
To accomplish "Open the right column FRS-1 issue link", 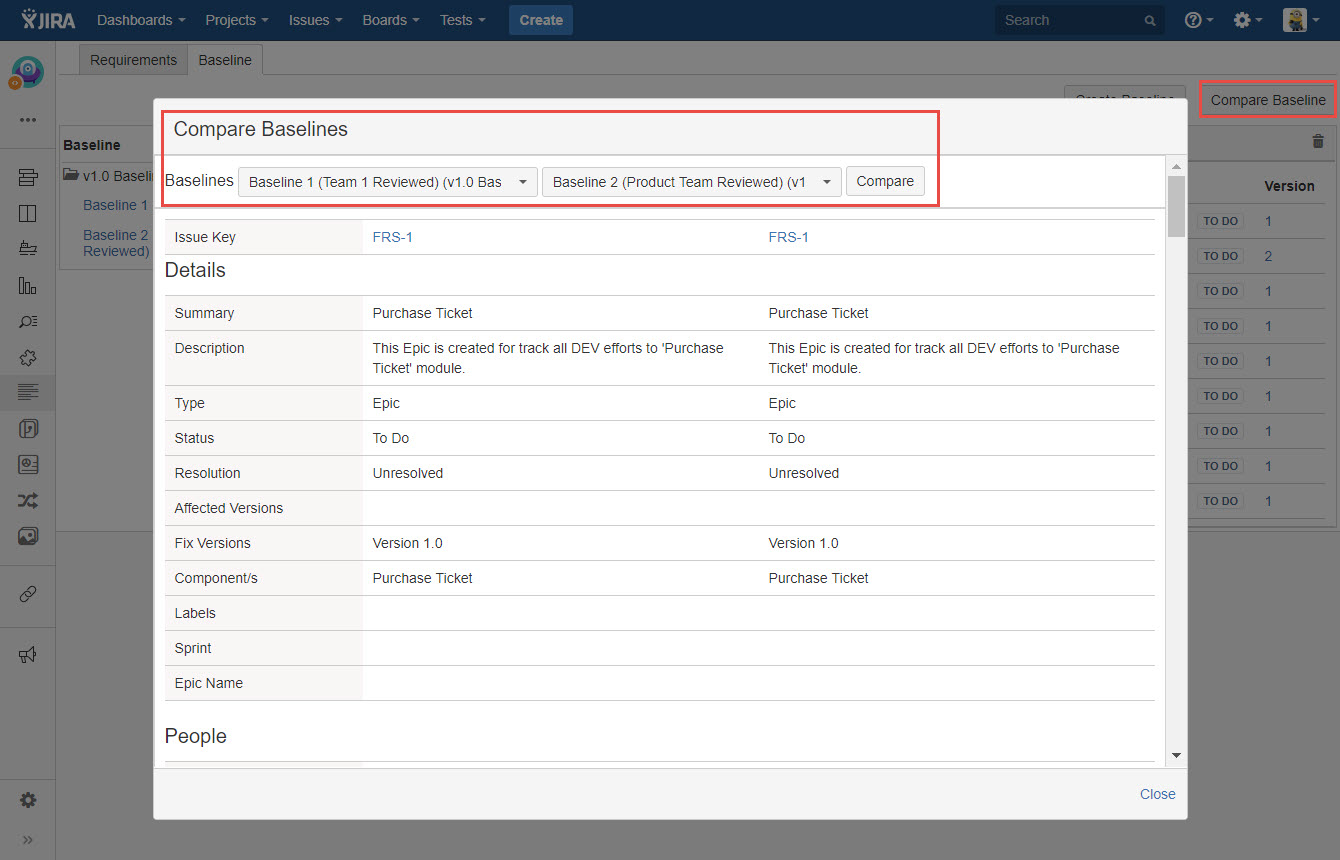I will [x=789, y=237].
